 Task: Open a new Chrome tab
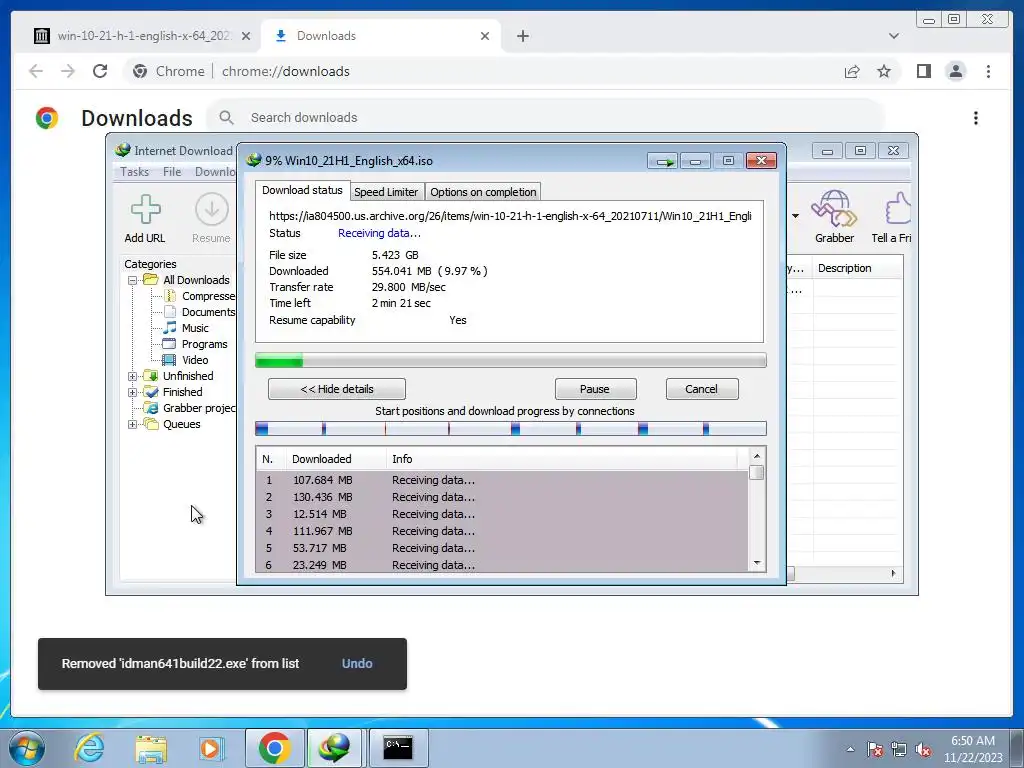[x=522, y=36]
